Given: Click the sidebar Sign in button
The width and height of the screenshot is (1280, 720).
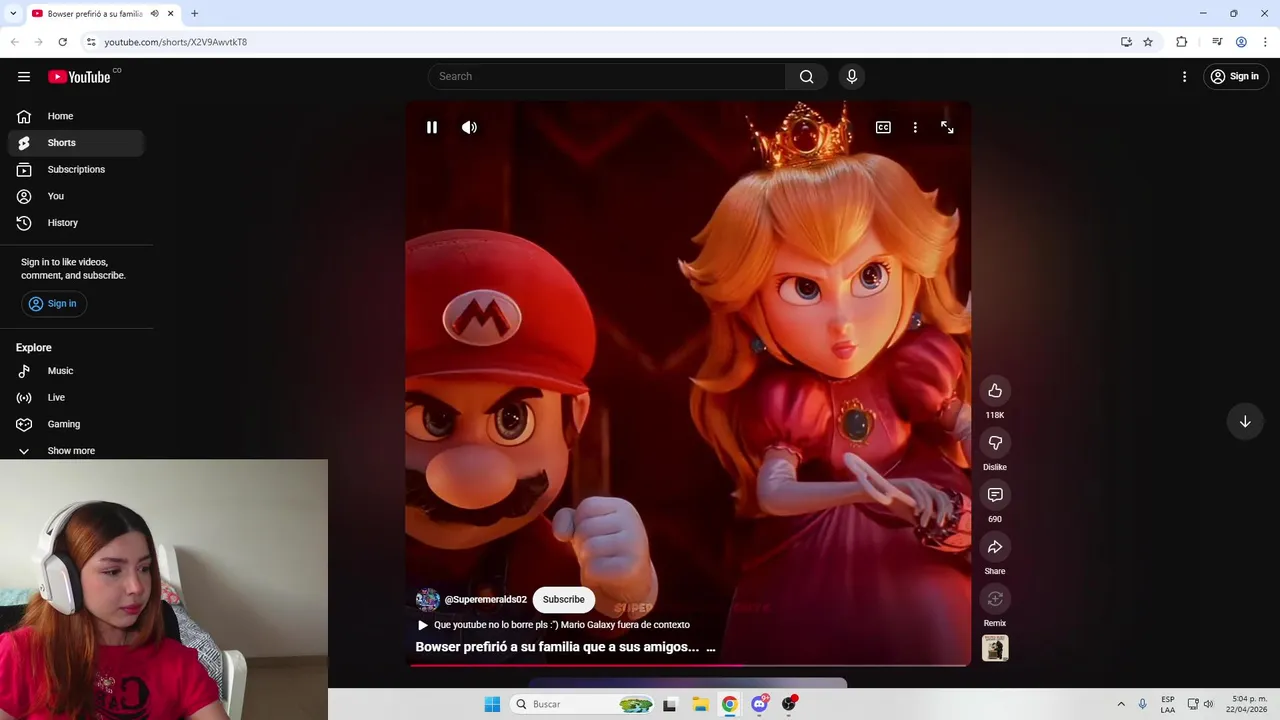Looking at the screenshot, I should pos(54,304).
